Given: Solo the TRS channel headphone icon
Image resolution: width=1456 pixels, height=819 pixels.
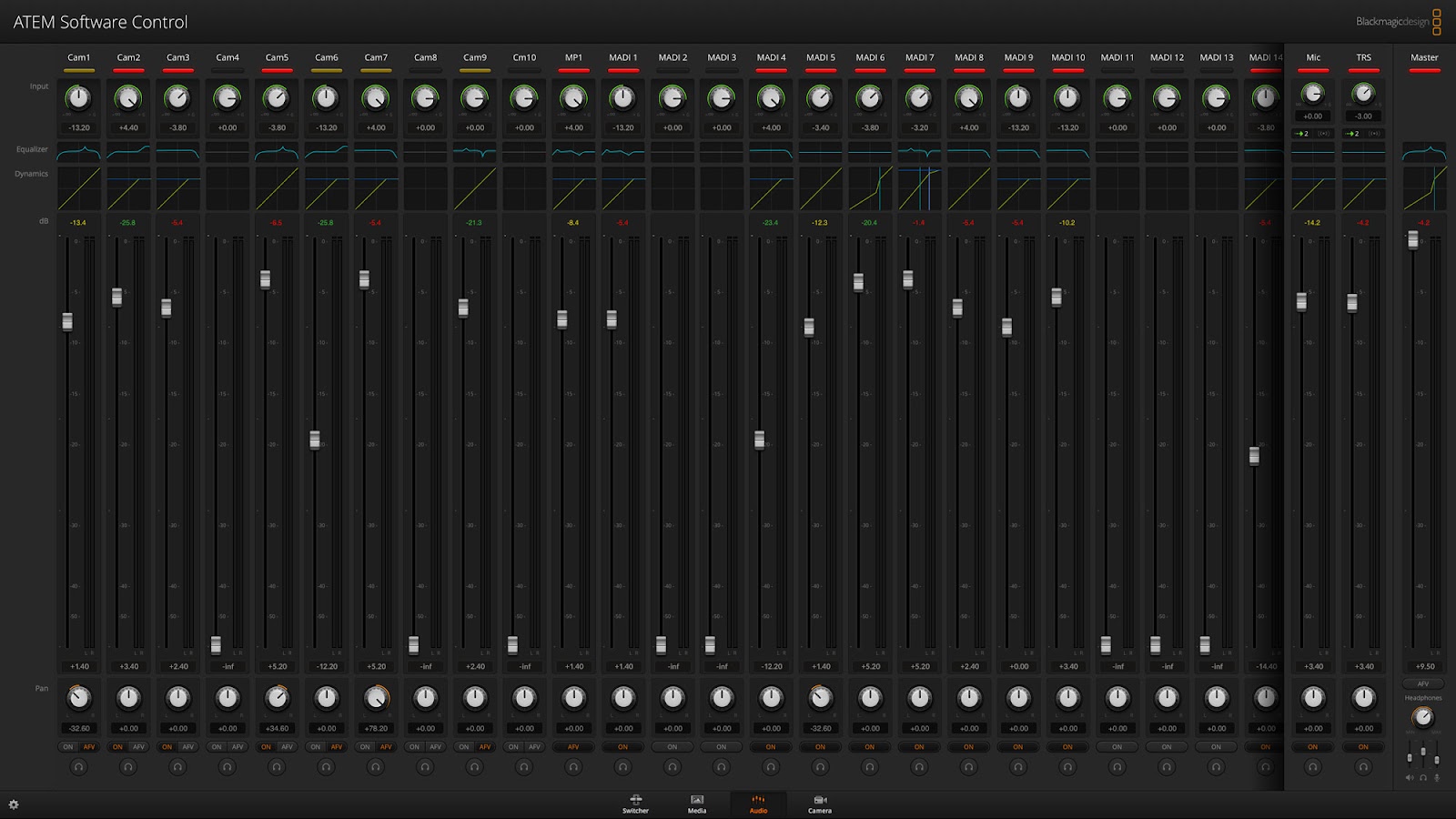Looking at the screenshot, I should point(1363,767).
